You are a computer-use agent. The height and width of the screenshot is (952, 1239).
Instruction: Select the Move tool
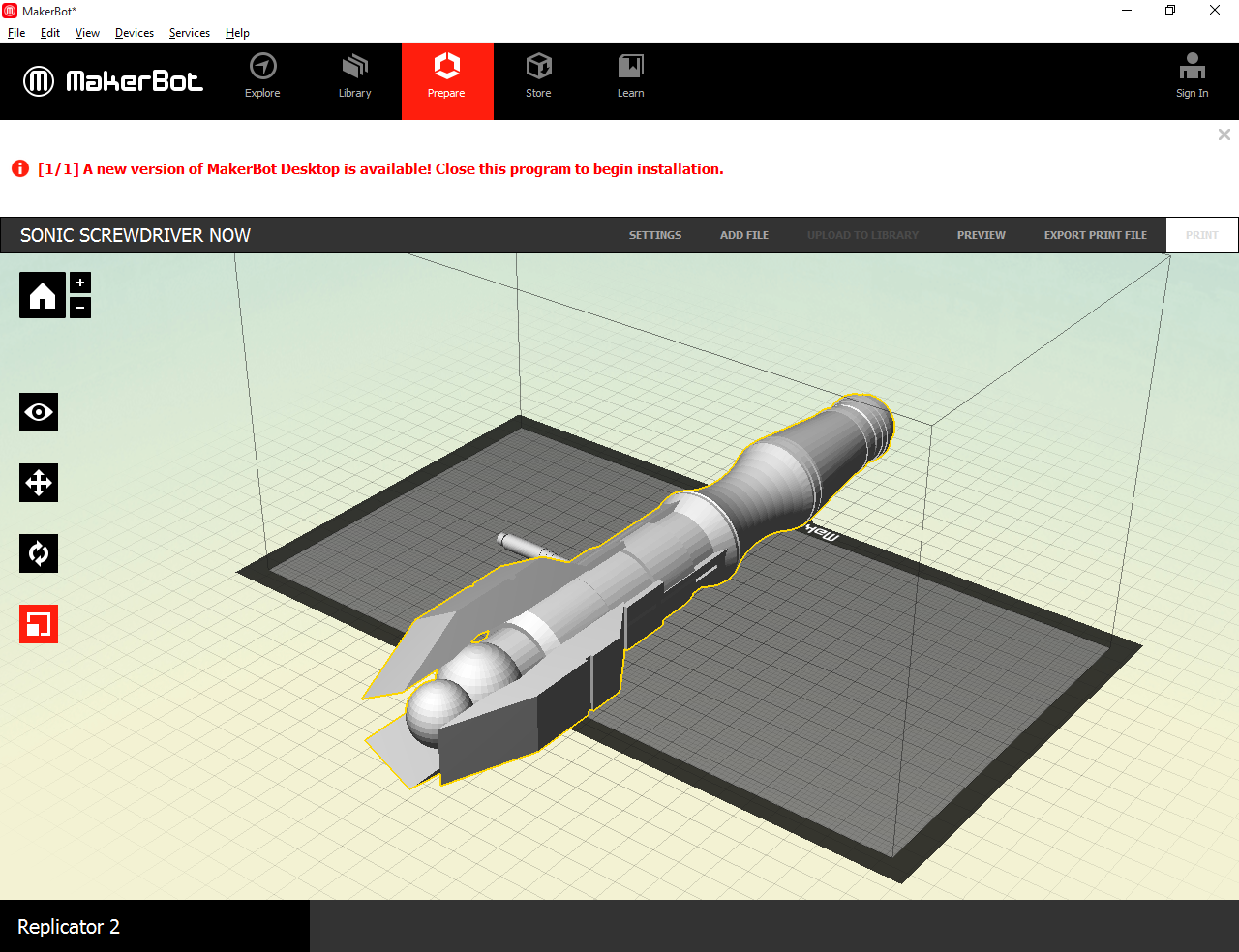click(x=39, y=483)
